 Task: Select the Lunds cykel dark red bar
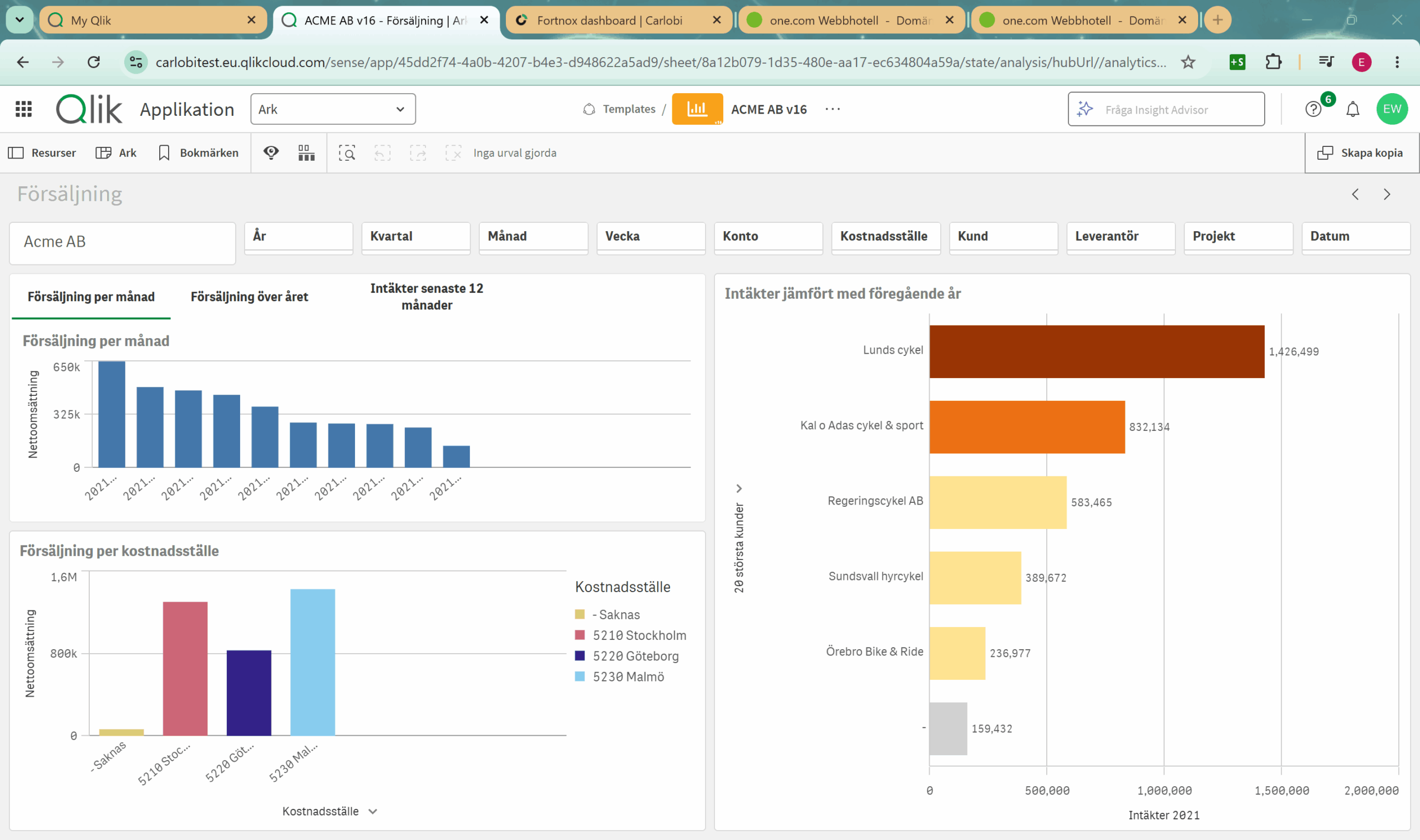pos(1097,352)
